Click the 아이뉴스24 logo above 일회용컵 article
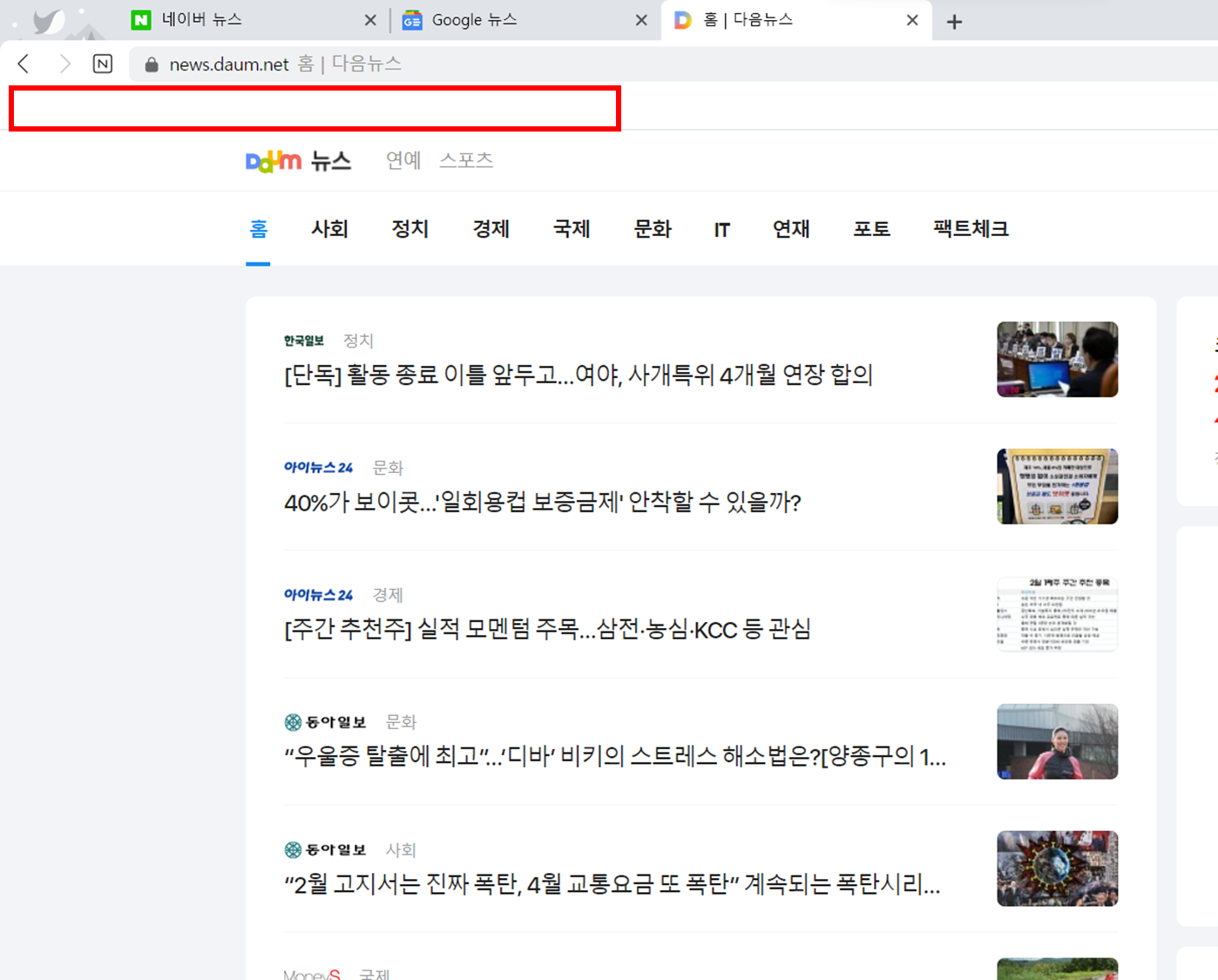1218x980 pixels. pyautogui.click(x=318, y=468)
